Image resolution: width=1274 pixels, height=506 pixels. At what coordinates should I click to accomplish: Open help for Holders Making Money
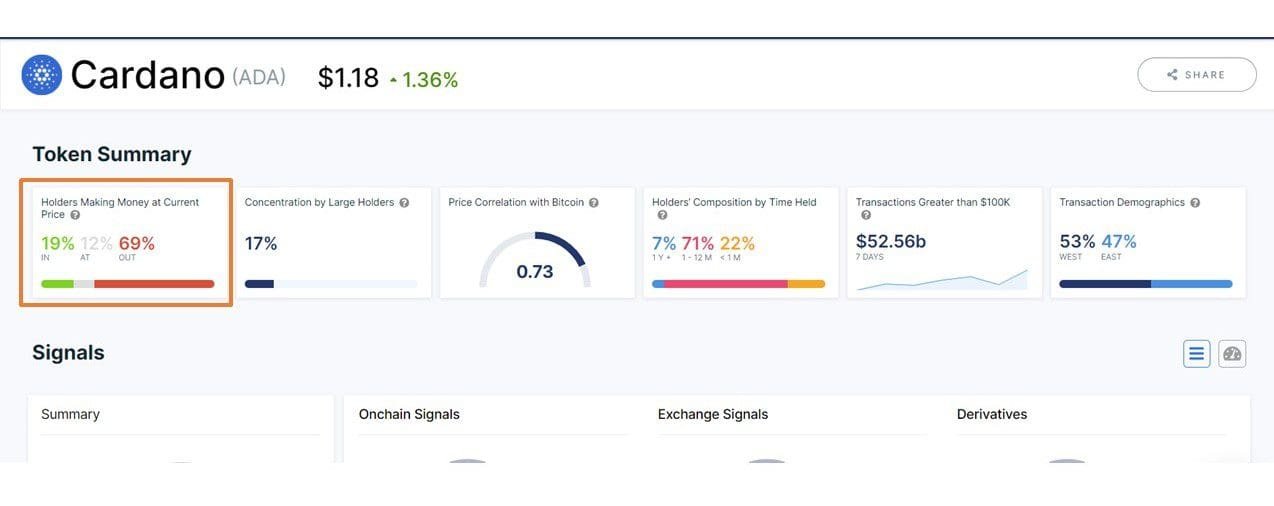pyautogui.click(x=76, y=215)
